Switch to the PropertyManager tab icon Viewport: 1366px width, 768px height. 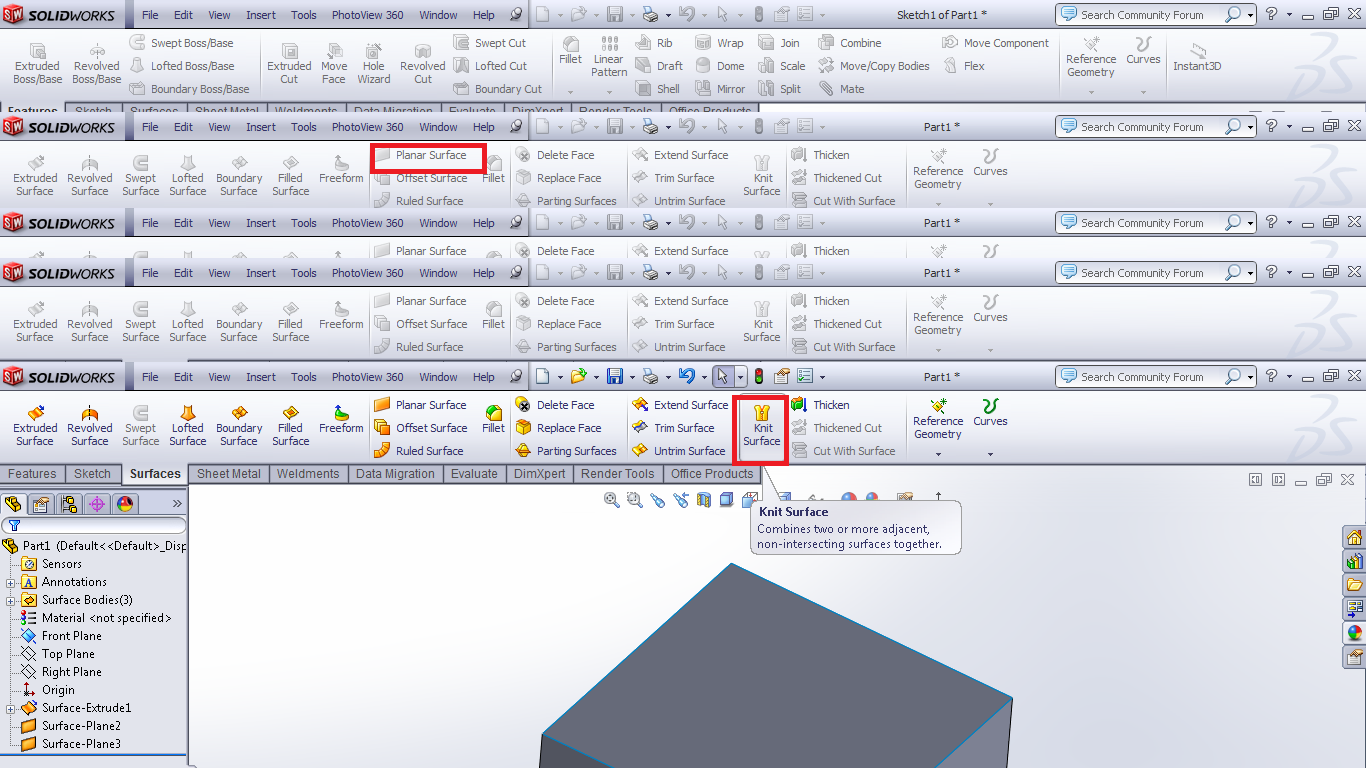tap(41, 504)
